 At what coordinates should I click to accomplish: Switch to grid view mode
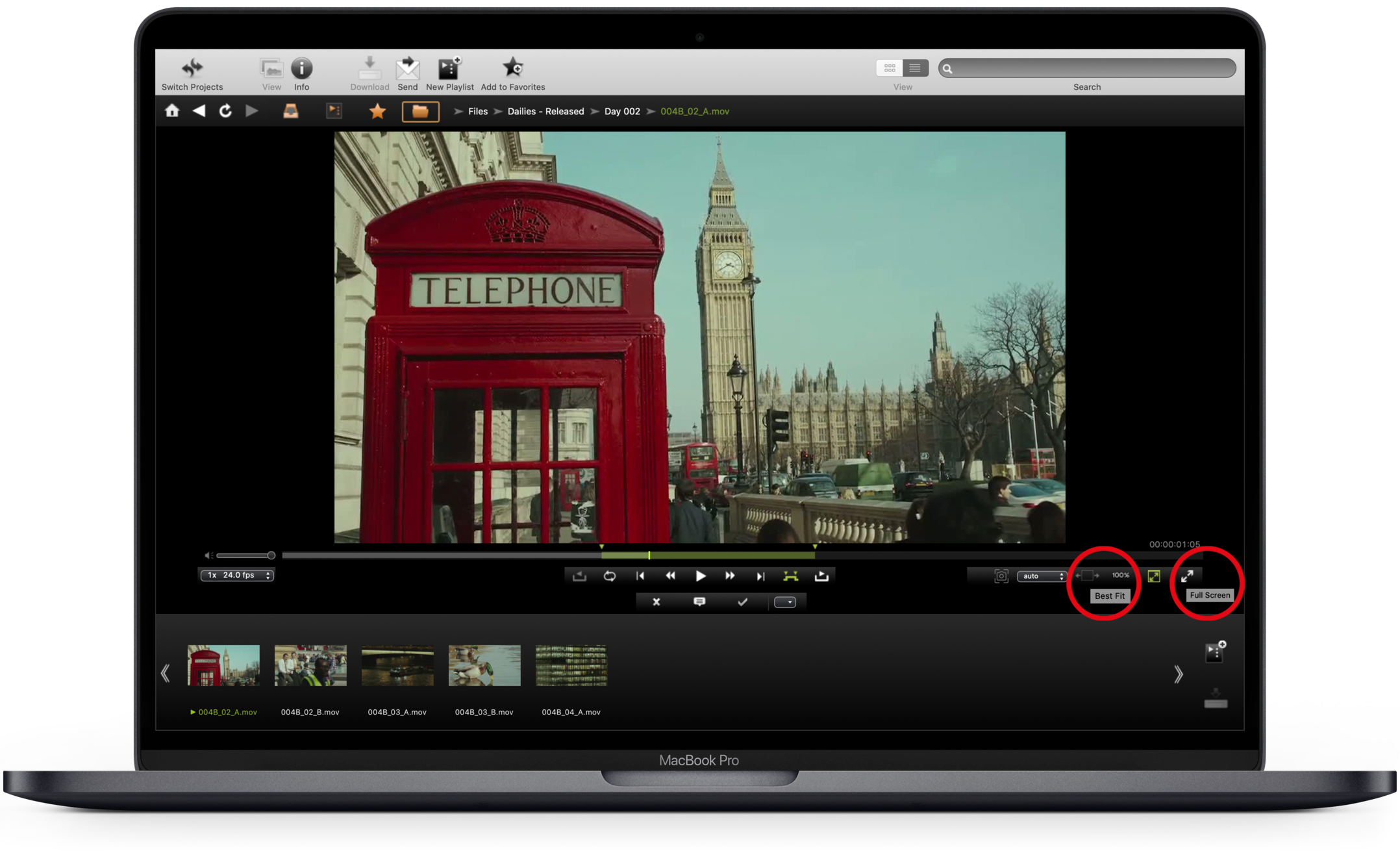(x=890, y=68)
